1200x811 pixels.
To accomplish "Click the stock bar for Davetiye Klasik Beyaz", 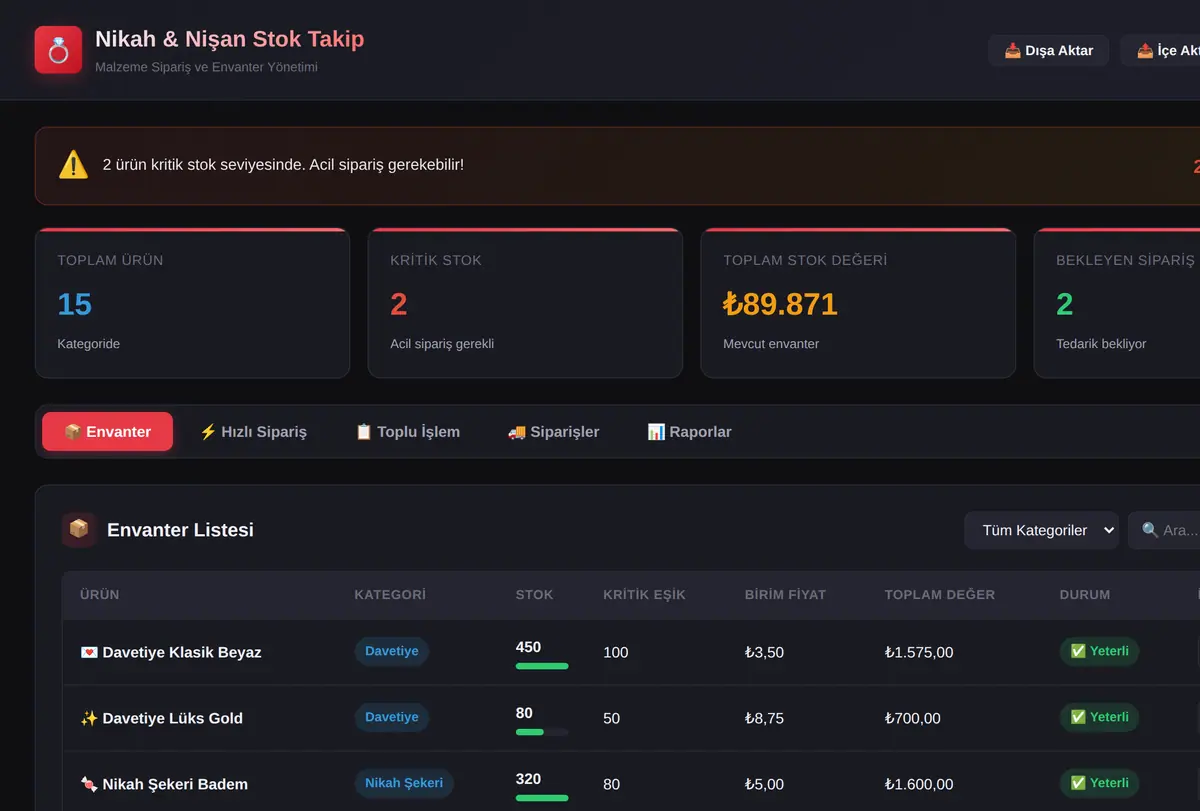I will pos(542,666).
